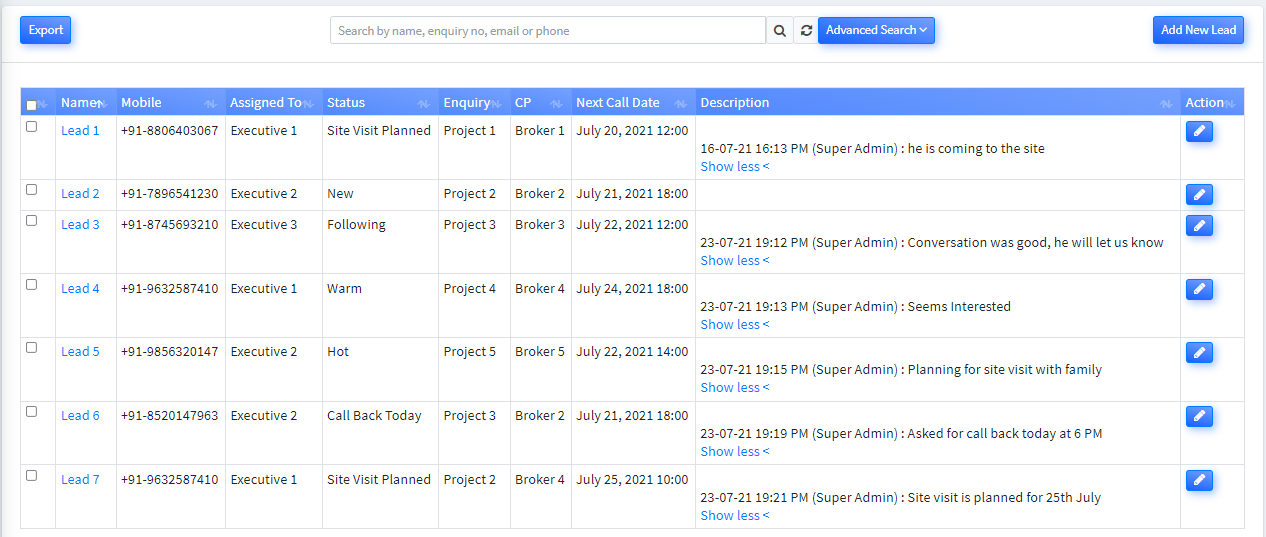Viewport: 1266px width, 537px height.
Task: Edit Lead 6 with pencil icon
Action: pos(1199,416)
